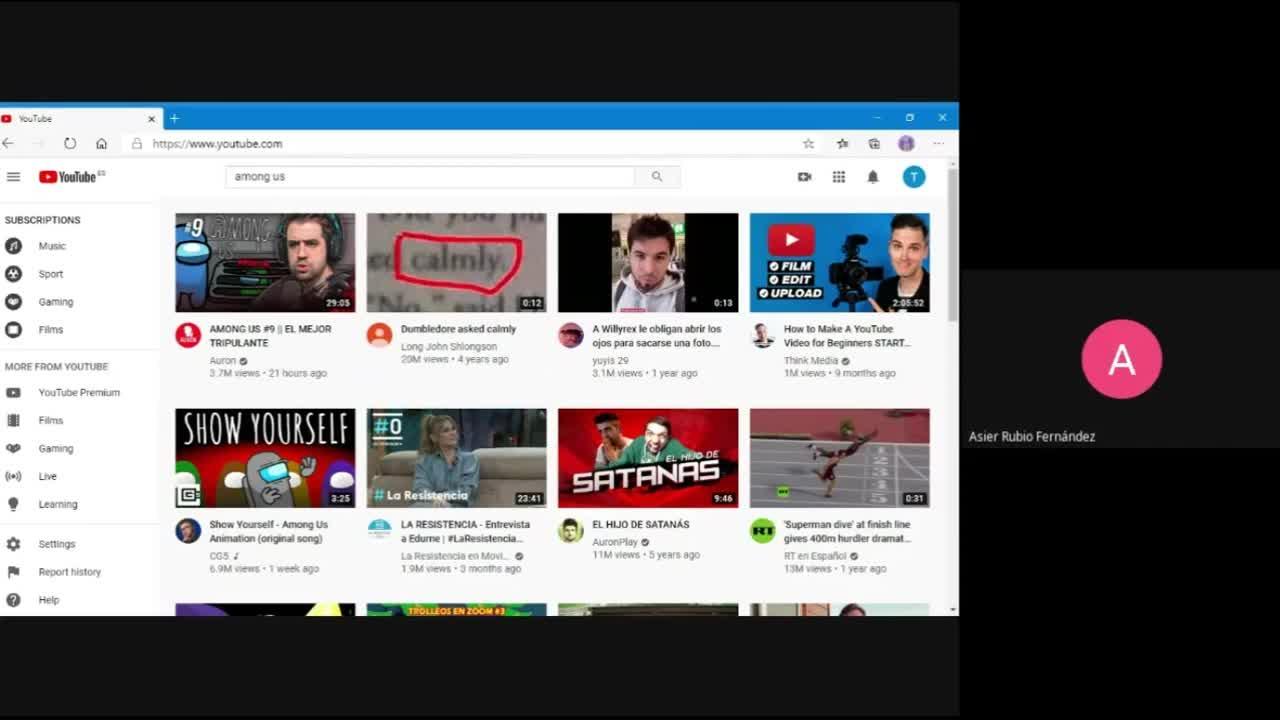
Task: Open the La Resistencia channel avatar
Action: [380, 531]
